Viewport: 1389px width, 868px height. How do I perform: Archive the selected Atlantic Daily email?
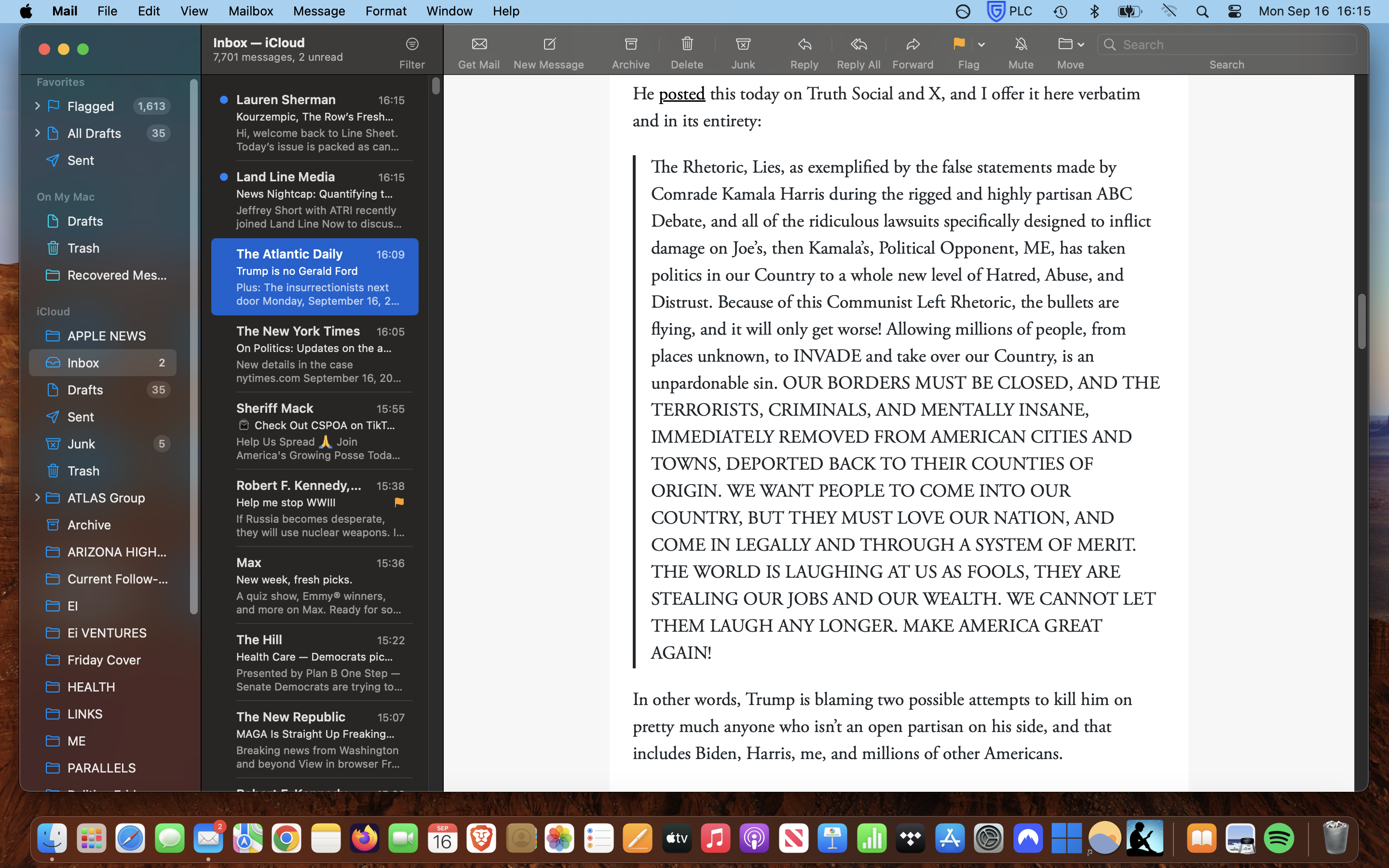click(630, 44)
